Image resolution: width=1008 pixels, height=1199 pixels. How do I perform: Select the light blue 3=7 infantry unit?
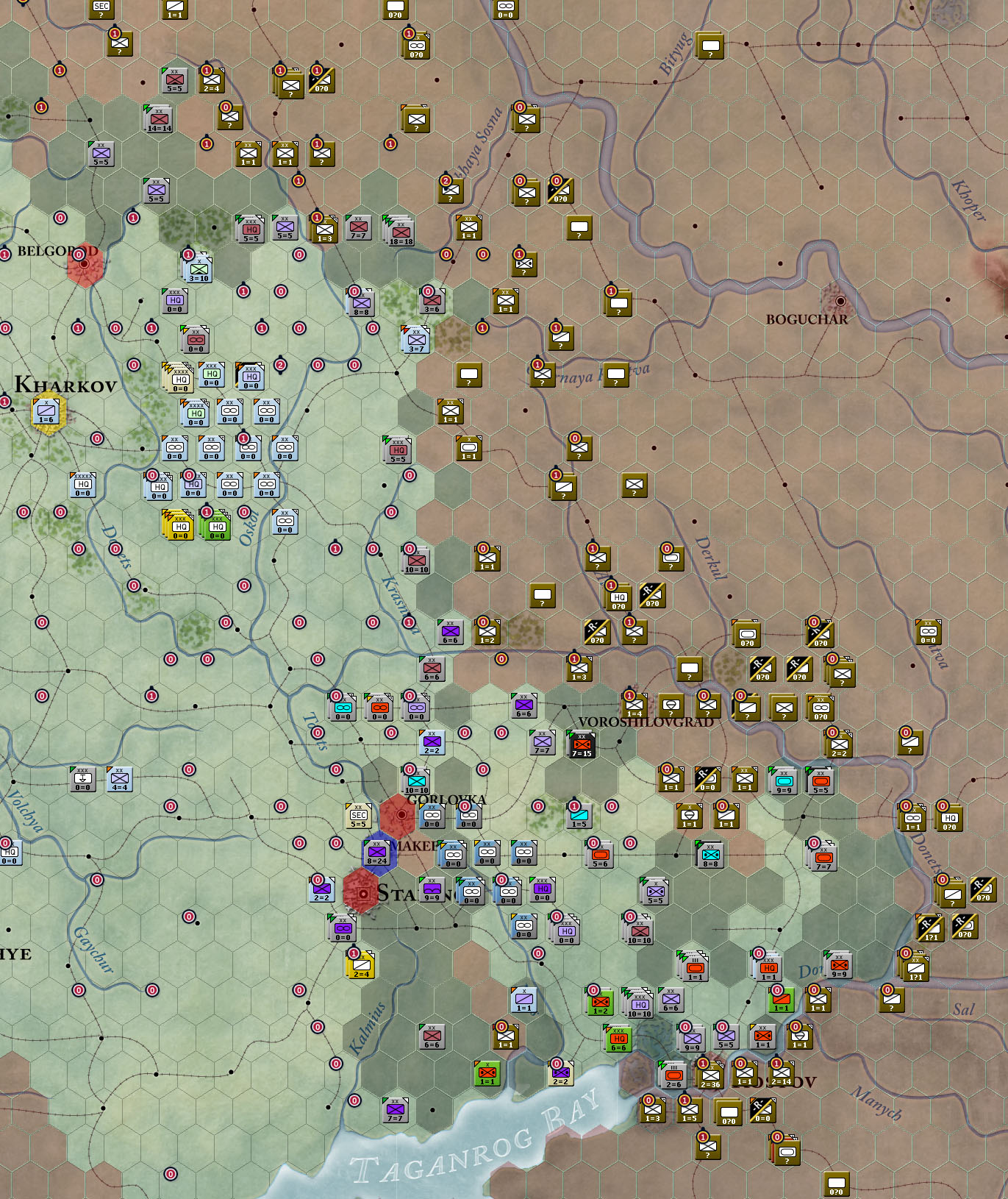(x=416, y=339)
